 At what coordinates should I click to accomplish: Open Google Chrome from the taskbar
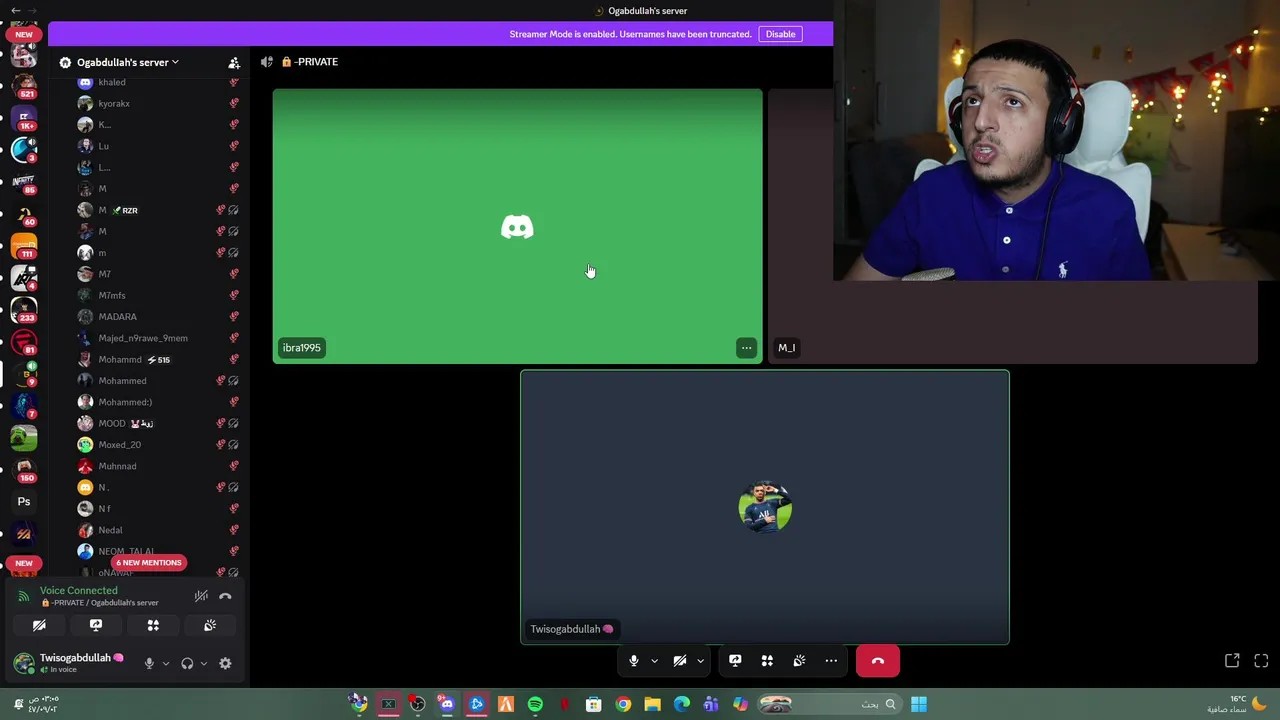(x=623, y=705)
